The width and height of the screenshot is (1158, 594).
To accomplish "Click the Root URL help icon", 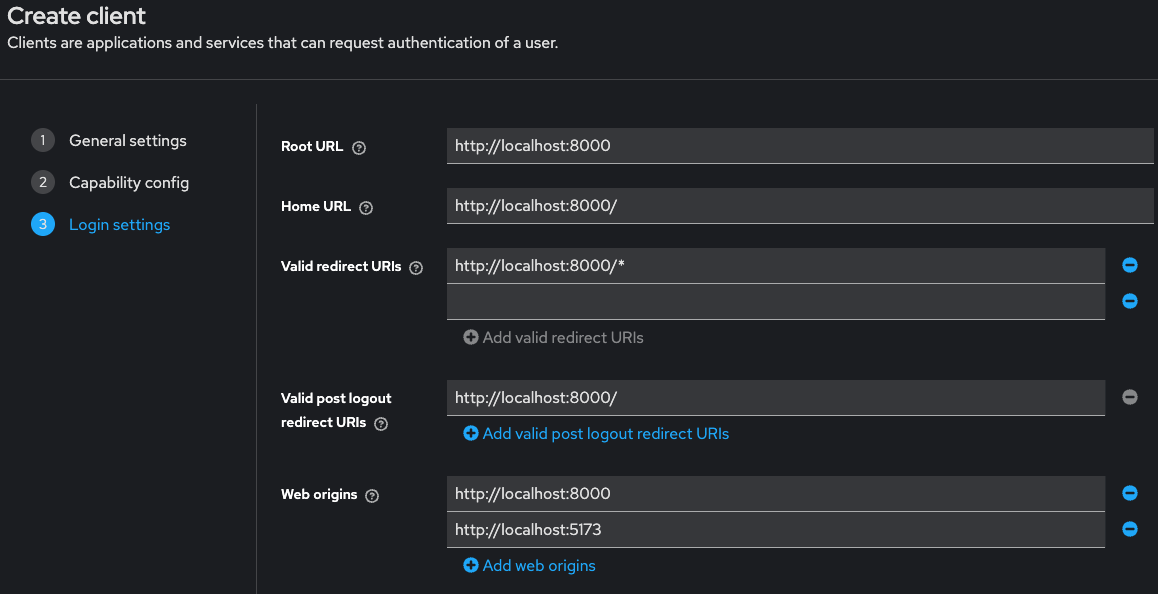I will pyautogui.click(x=359, y=148).
